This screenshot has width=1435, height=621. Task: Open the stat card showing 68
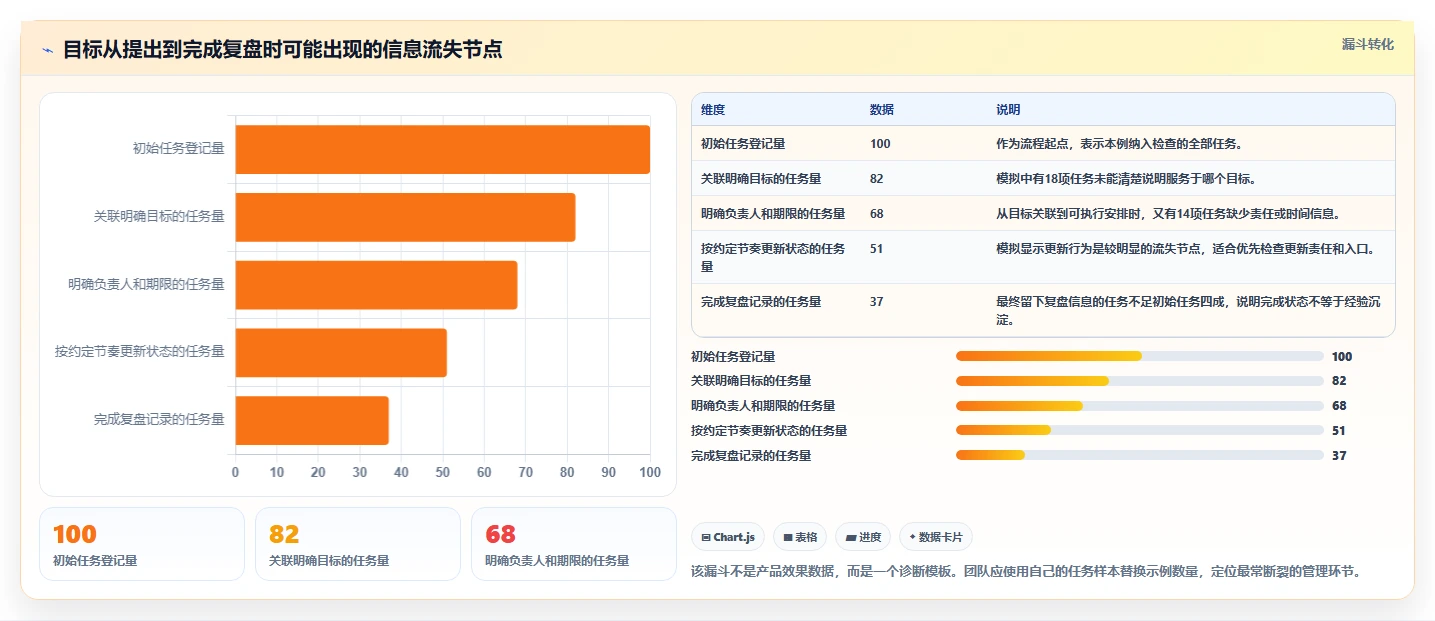coord(574,544)
